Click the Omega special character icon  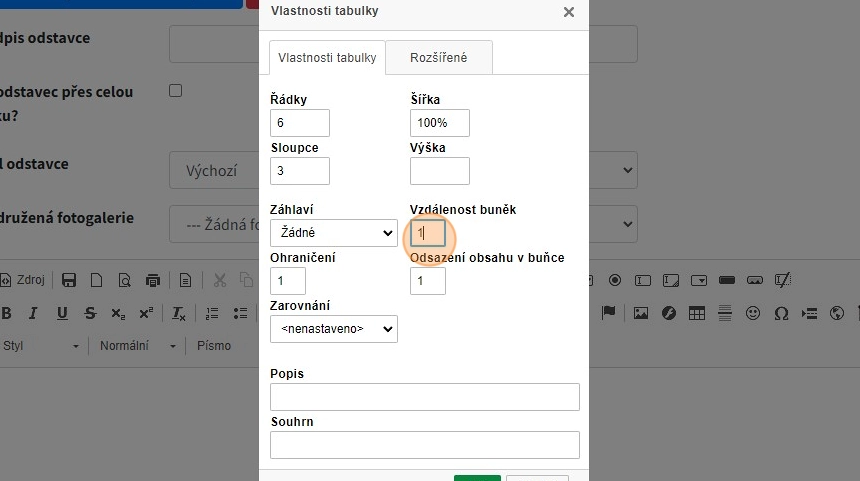(x=781, y=313)
